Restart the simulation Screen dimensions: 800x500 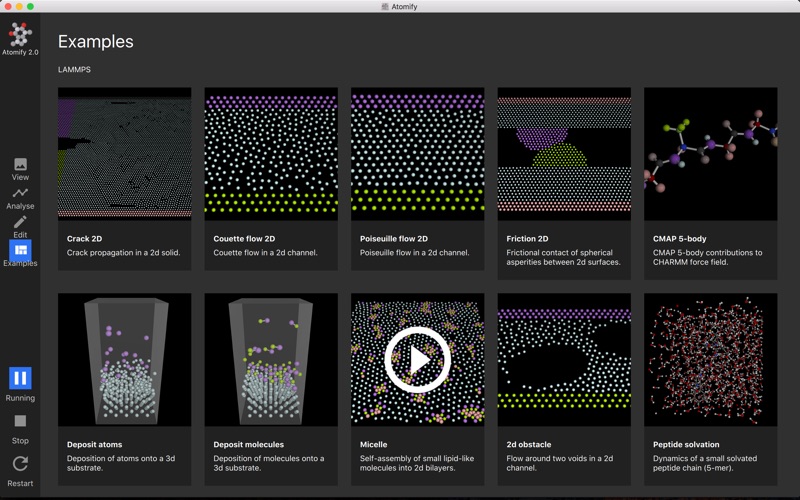(20, 464)
